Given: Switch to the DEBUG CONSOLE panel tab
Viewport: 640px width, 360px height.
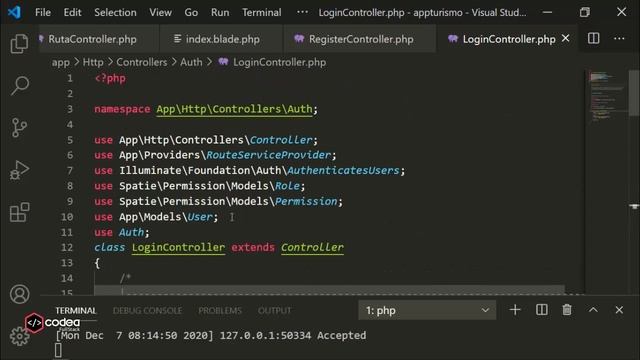Looking at the screenshot, I should tap(147, 311).
